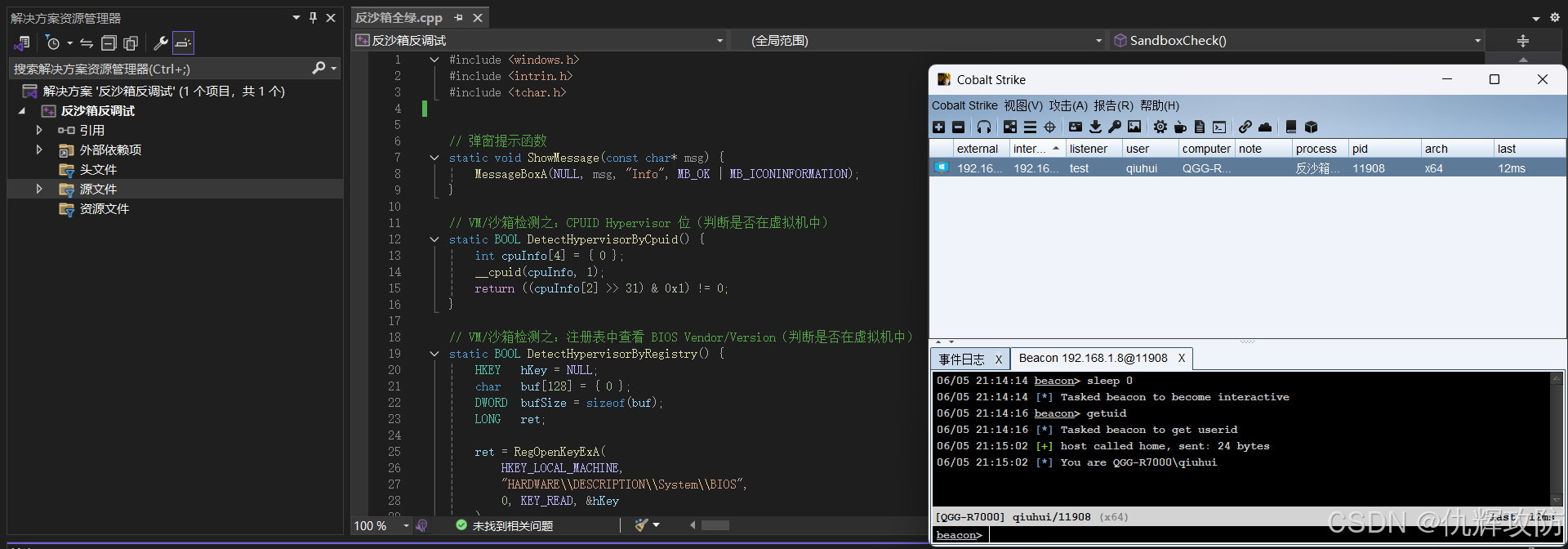Click the Cobalt Strike disconnect minus icon

tap(959, 127)
